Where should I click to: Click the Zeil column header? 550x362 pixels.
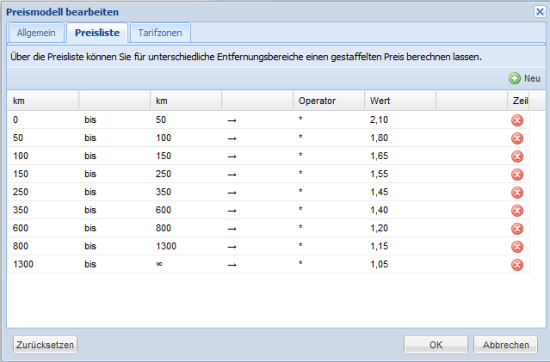coord(518,101)
